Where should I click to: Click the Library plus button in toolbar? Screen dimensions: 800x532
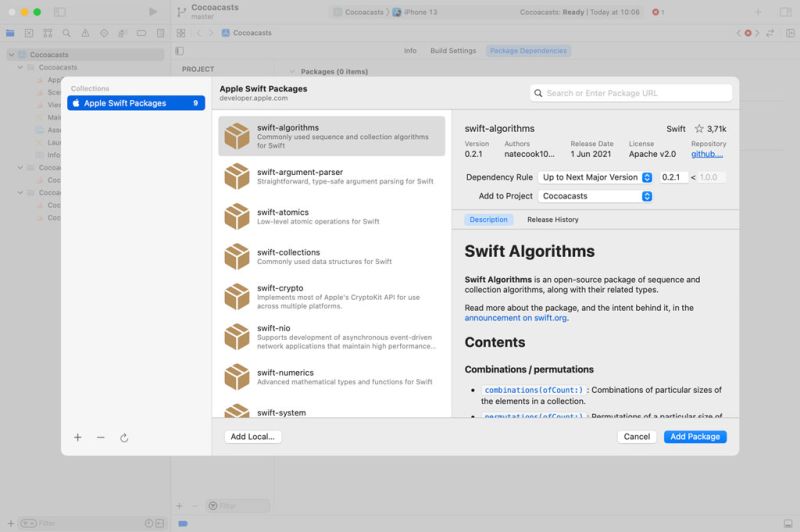[x=758, y=12]
